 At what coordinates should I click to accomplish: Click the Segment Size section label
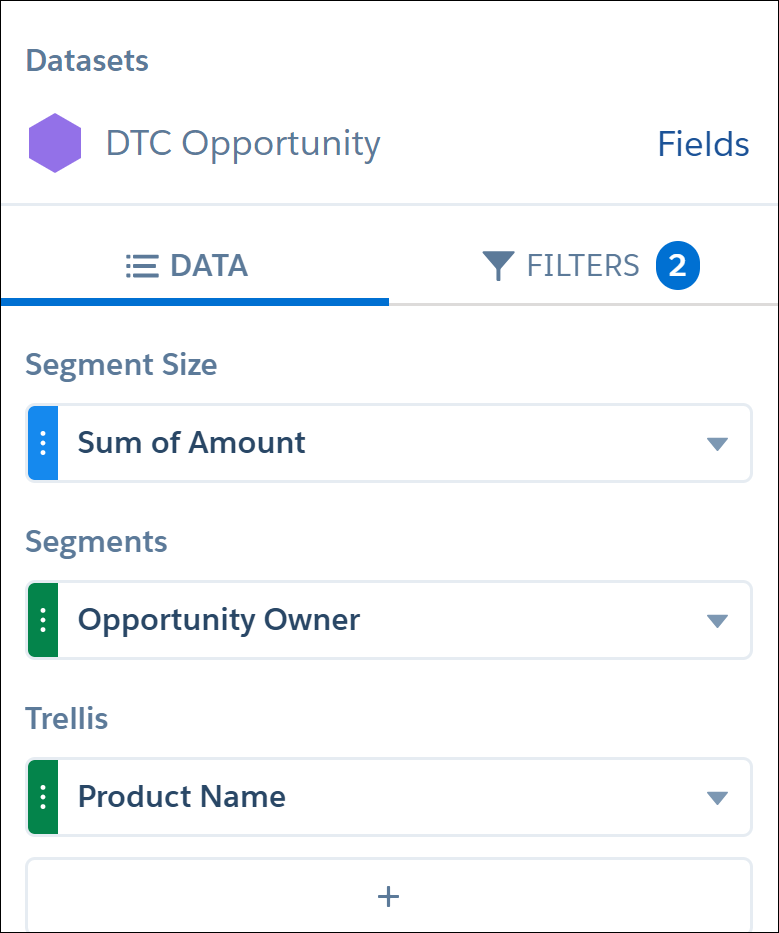click(x=121, y=365)
